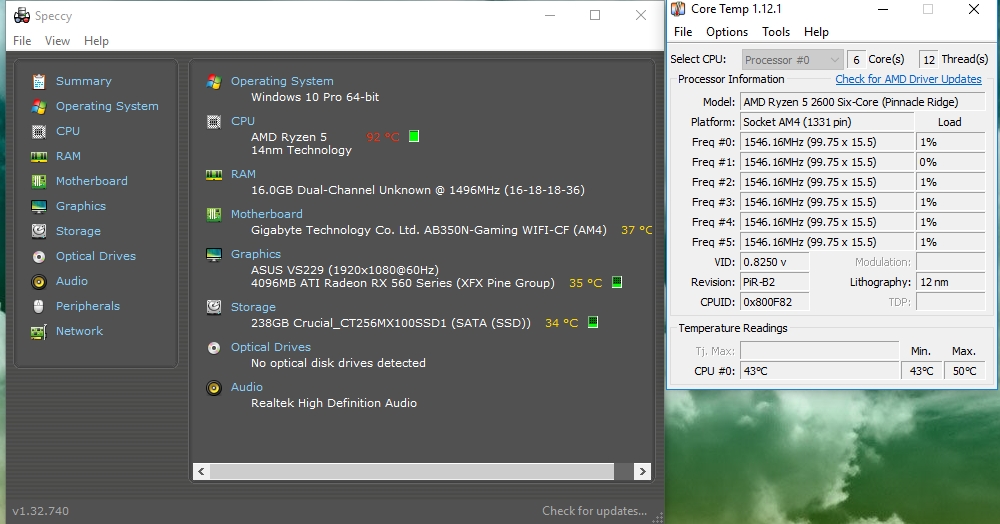Click the Speccy app icon in title bar
The width and height of the screenshot is (1000, 524).
22,15
